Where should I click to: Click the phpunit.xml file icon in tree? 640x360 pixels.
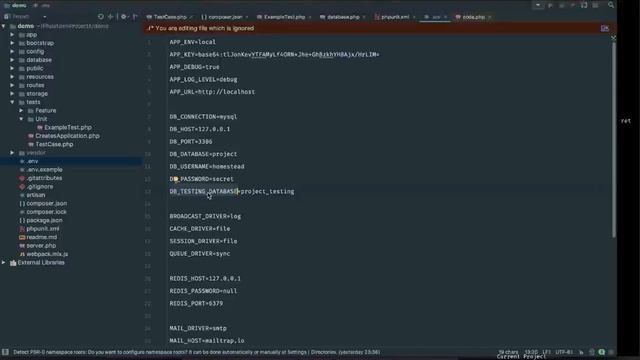point(22,229)
